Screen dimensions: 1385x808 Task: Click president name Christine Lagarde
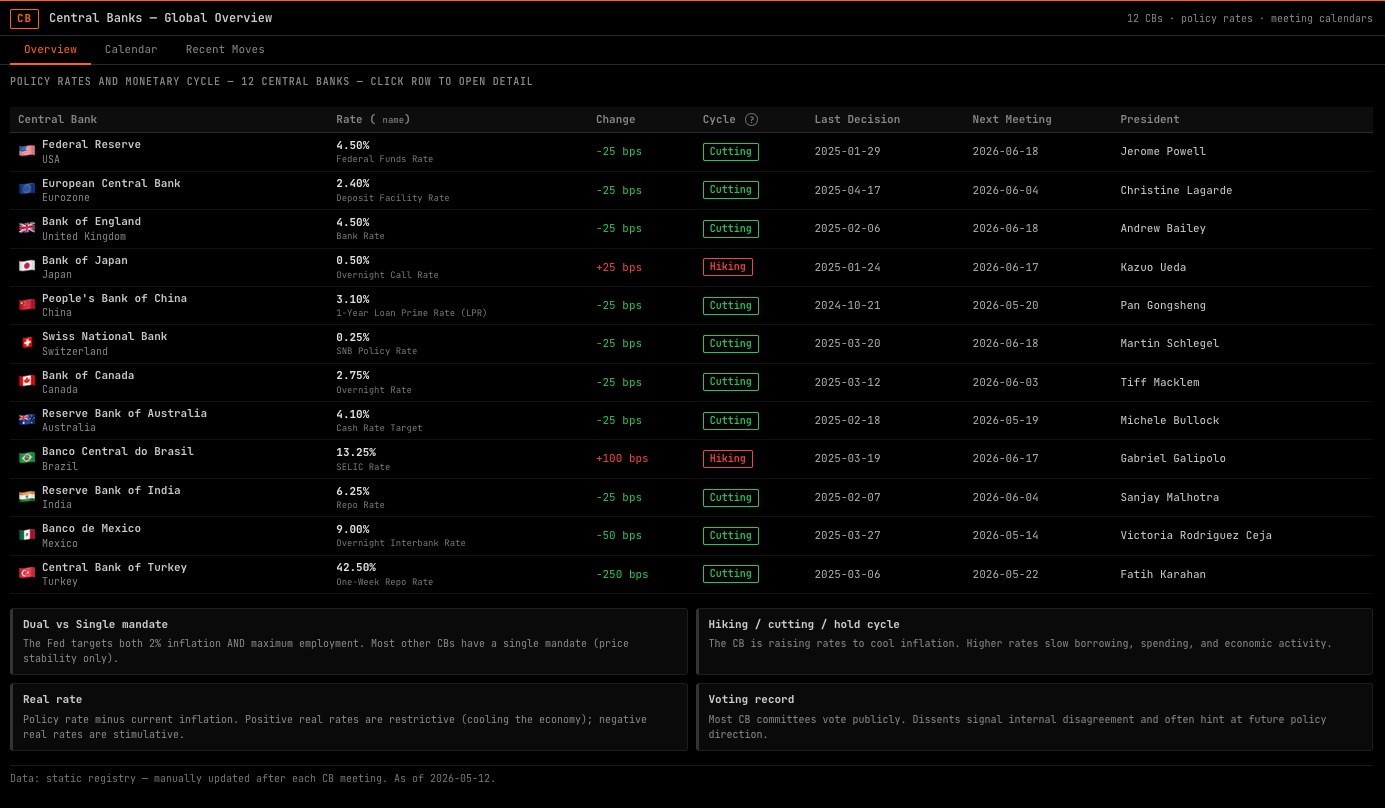coord(1176,190)
